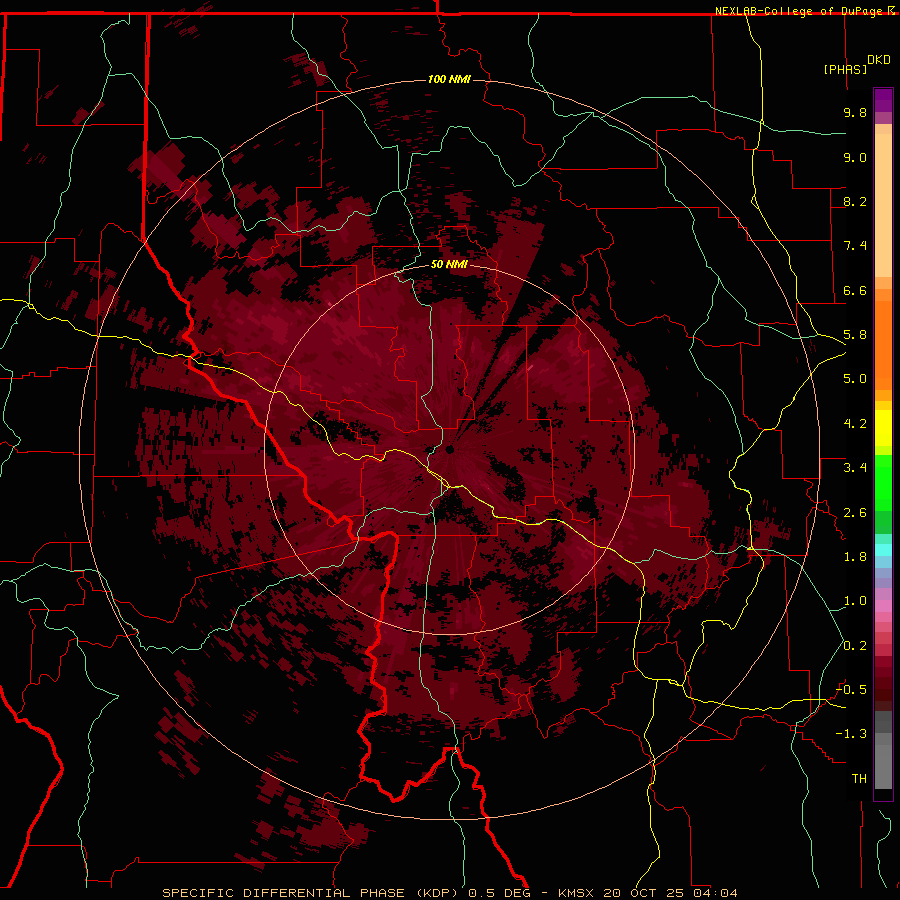Click the orange segment of color bar
This screenshot has height=900, width=900.
[x=883, y=344]
